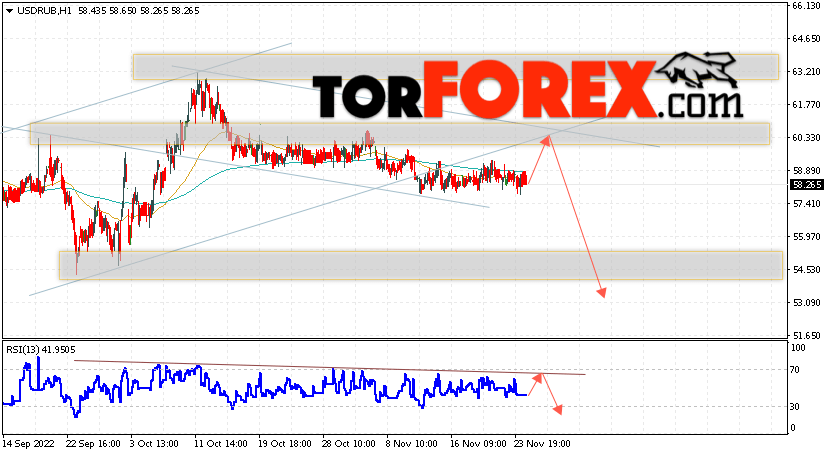Select the 55.970 price axis label
Screen dimensions: 828x455
pos(806,236)
